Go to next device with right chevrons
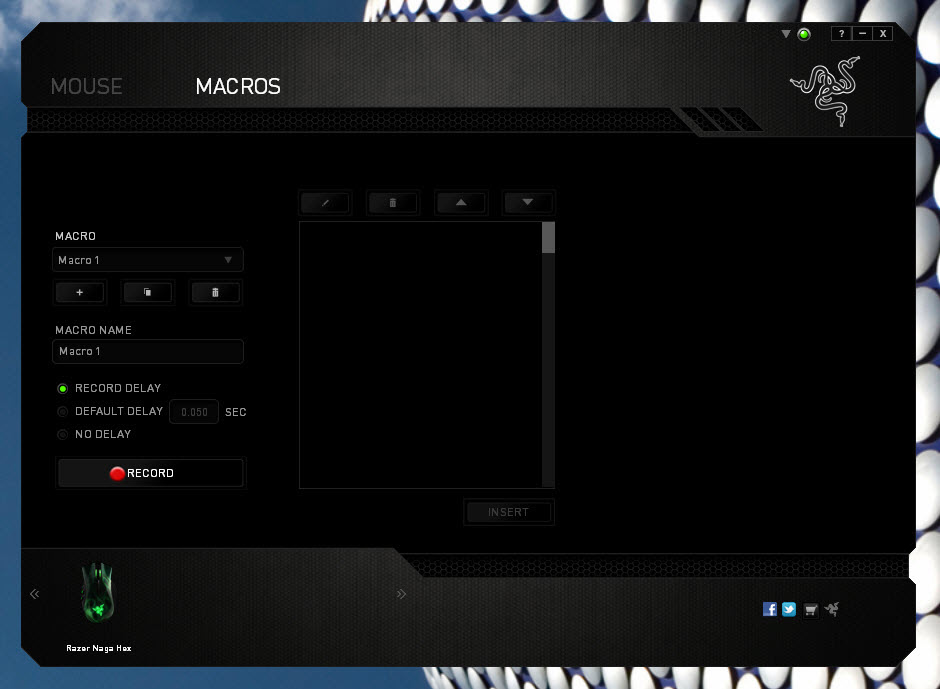 [401, 594]
